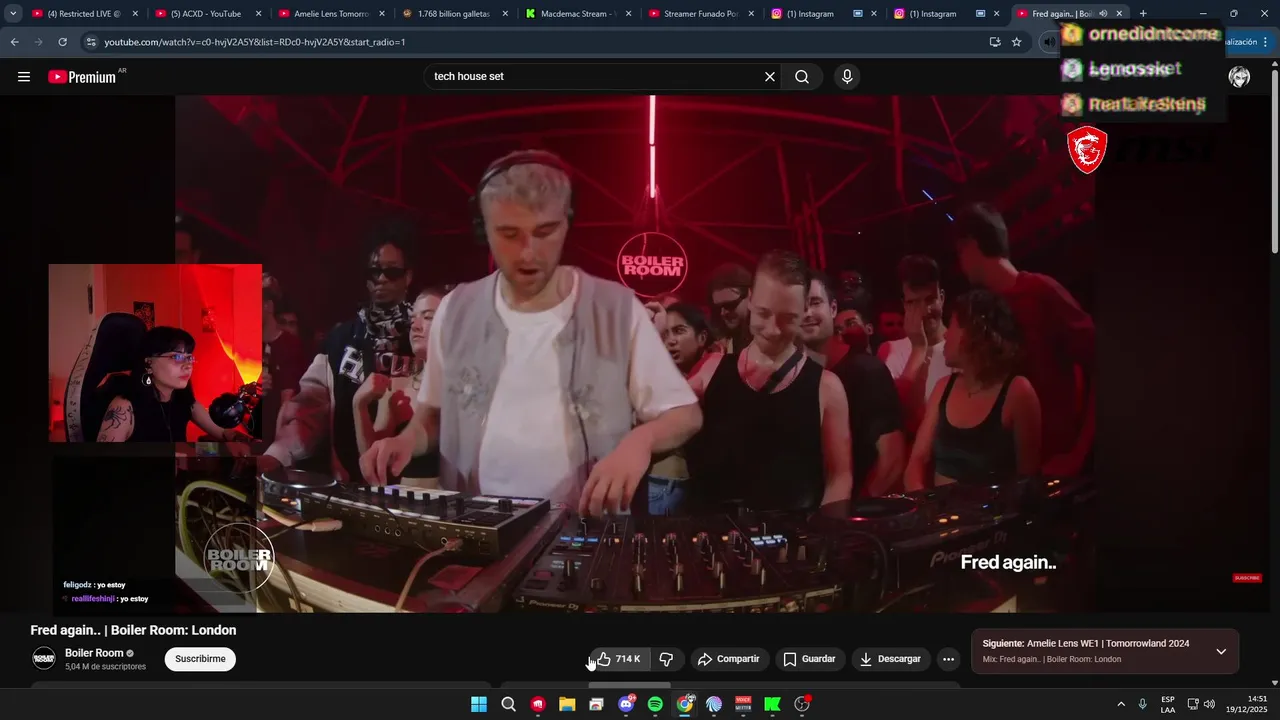Viewport: 1280px width, 720px height.
Task: Save video to playlist with Guardar
Action: pyautogui.click(x=809, y=659)
